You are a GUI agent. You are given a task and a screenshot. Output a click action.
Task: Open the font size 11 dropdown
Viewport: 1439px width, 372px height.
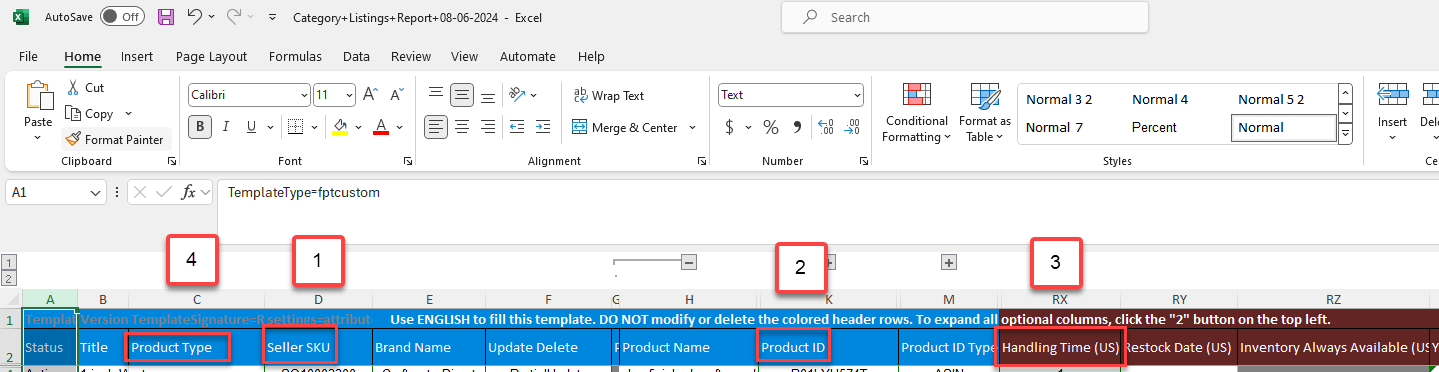(x=349, y=95)
